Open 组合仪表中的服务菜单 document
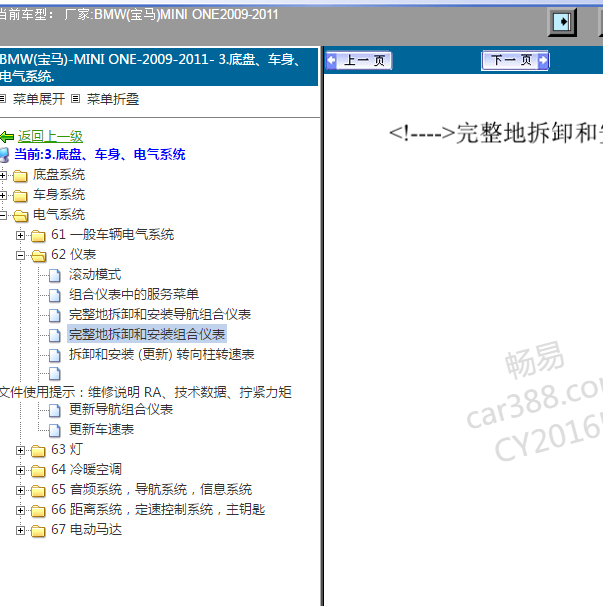 coord(134,294)
